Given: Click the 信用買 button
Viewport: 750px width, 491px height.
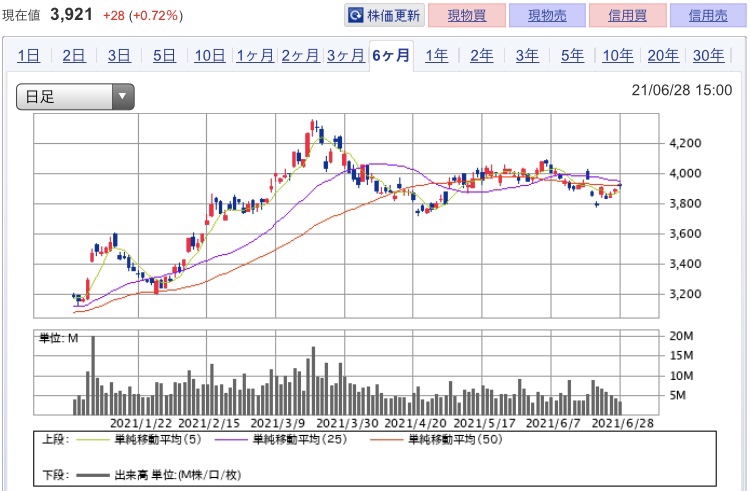Looking at the screenshot, I should (x=628, y=15).
